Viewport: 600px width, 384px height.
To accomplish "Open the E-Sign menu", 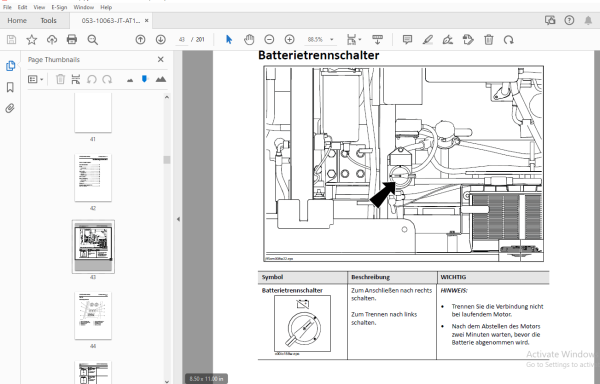I will click(x=59, y=7).
